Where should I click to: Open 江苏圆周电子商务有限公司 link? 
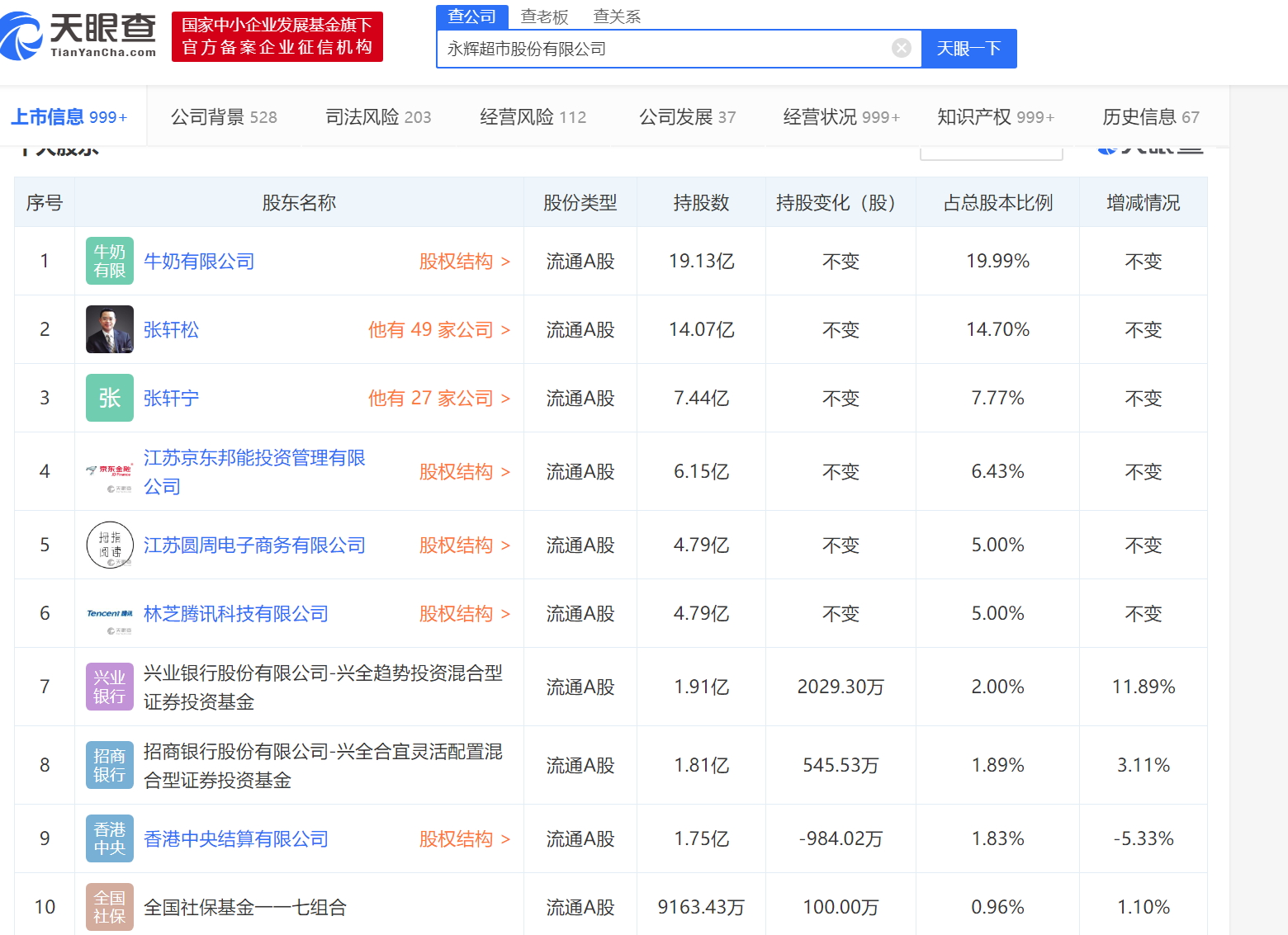click(254, 545)
